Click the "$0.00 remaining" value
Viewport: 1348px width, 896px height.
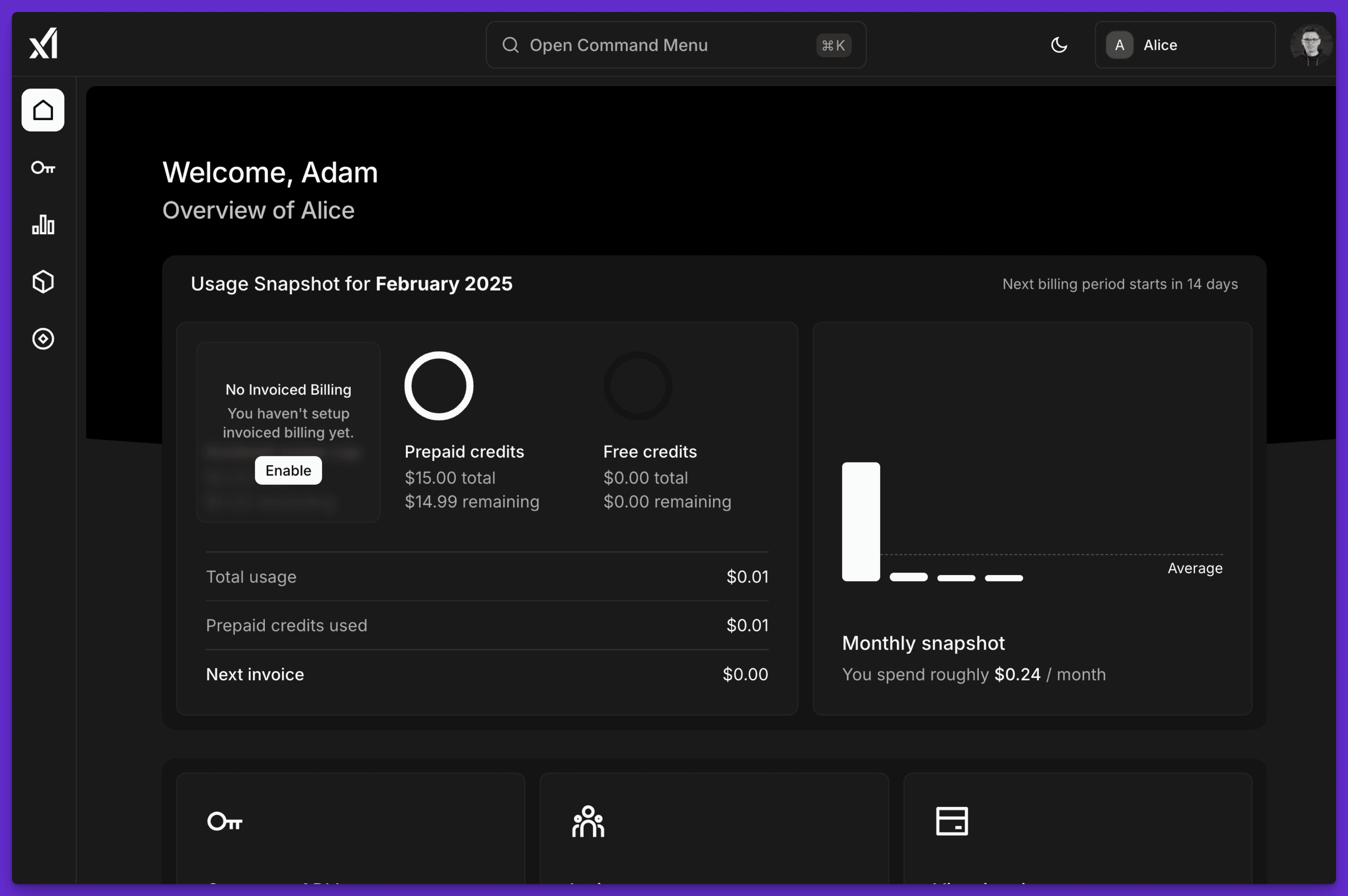click(x=667, y=502)
